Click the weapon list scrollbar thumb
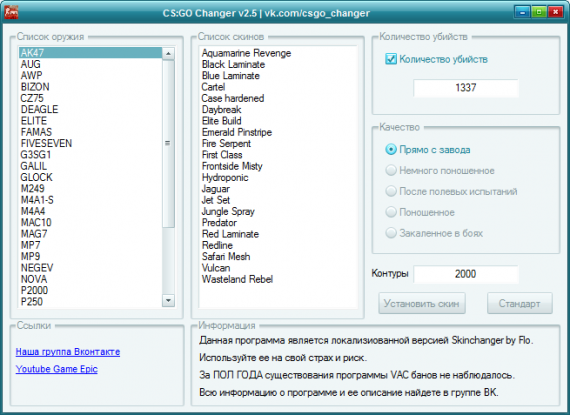This screenshot has height=415, width=570. (168, 144)
